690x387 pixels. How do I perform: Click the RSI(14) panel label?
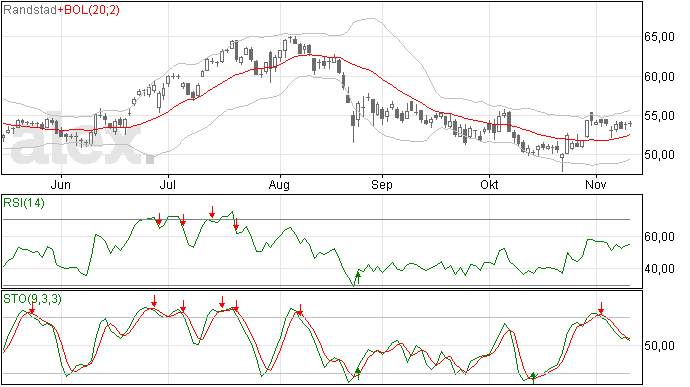[x=24, y=203]
